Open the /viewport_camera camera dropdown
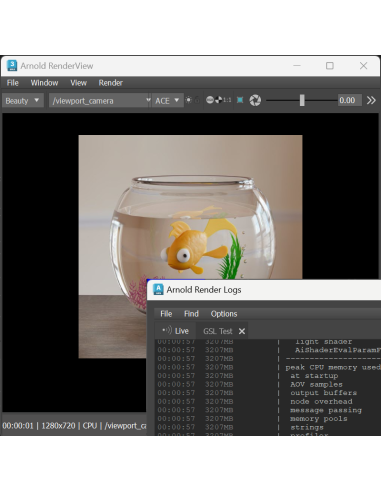 click(x=100, y=100)
